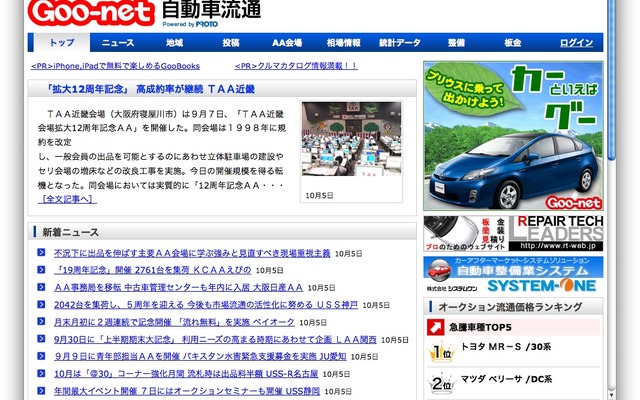Open the 板金 menu tab
The height and width of the screenshot is (400, 640).
(x=512, y=42)
